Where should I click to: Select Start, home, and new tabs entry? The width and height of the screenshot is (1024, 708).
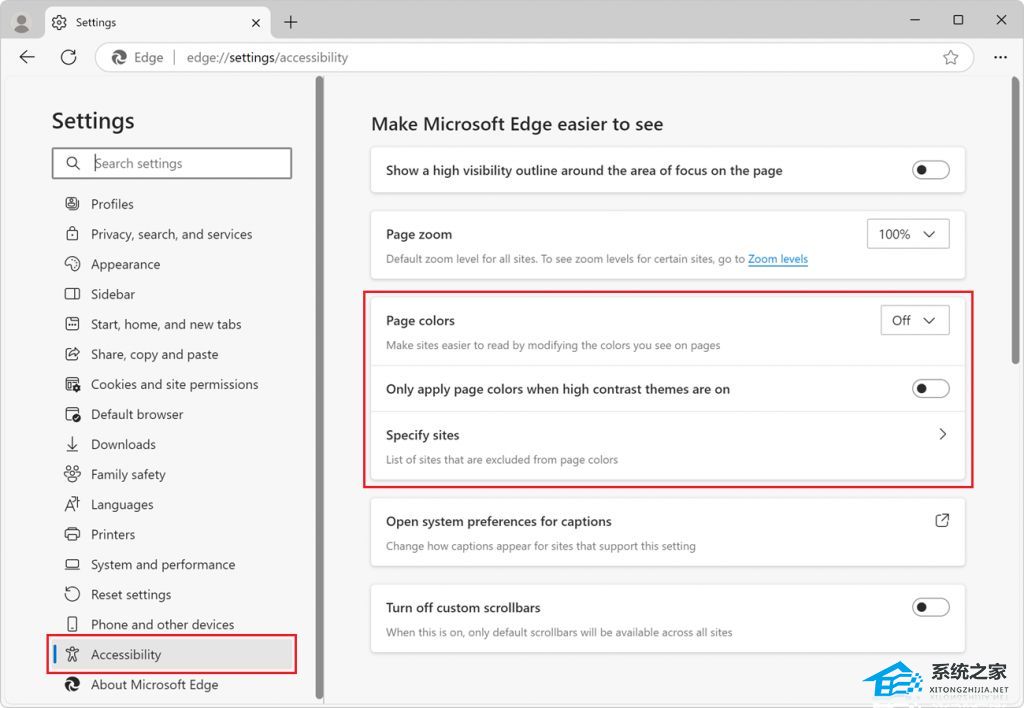(166, 325)
